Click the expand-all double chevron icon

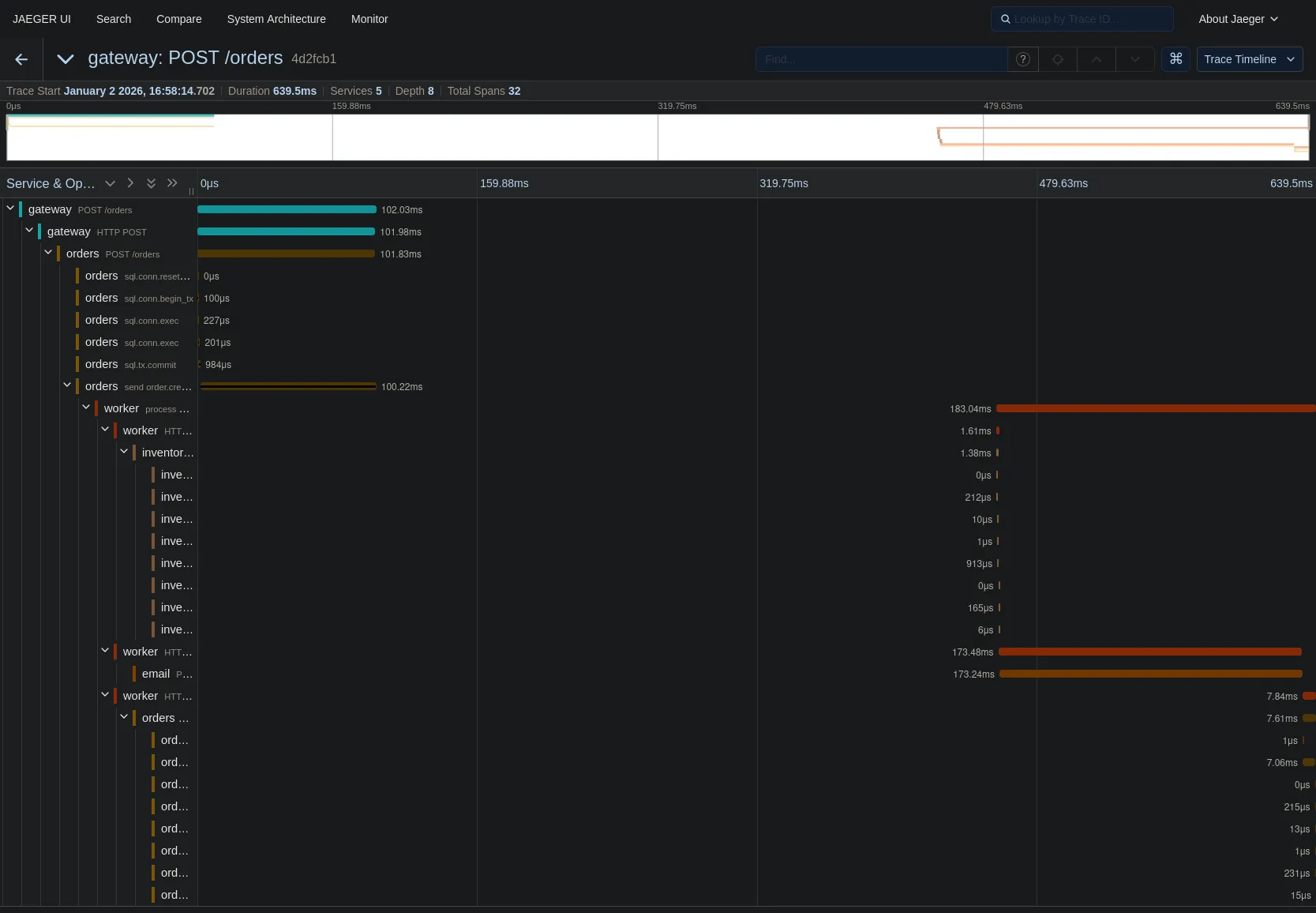pyautogui.click(x=151, y=183)
